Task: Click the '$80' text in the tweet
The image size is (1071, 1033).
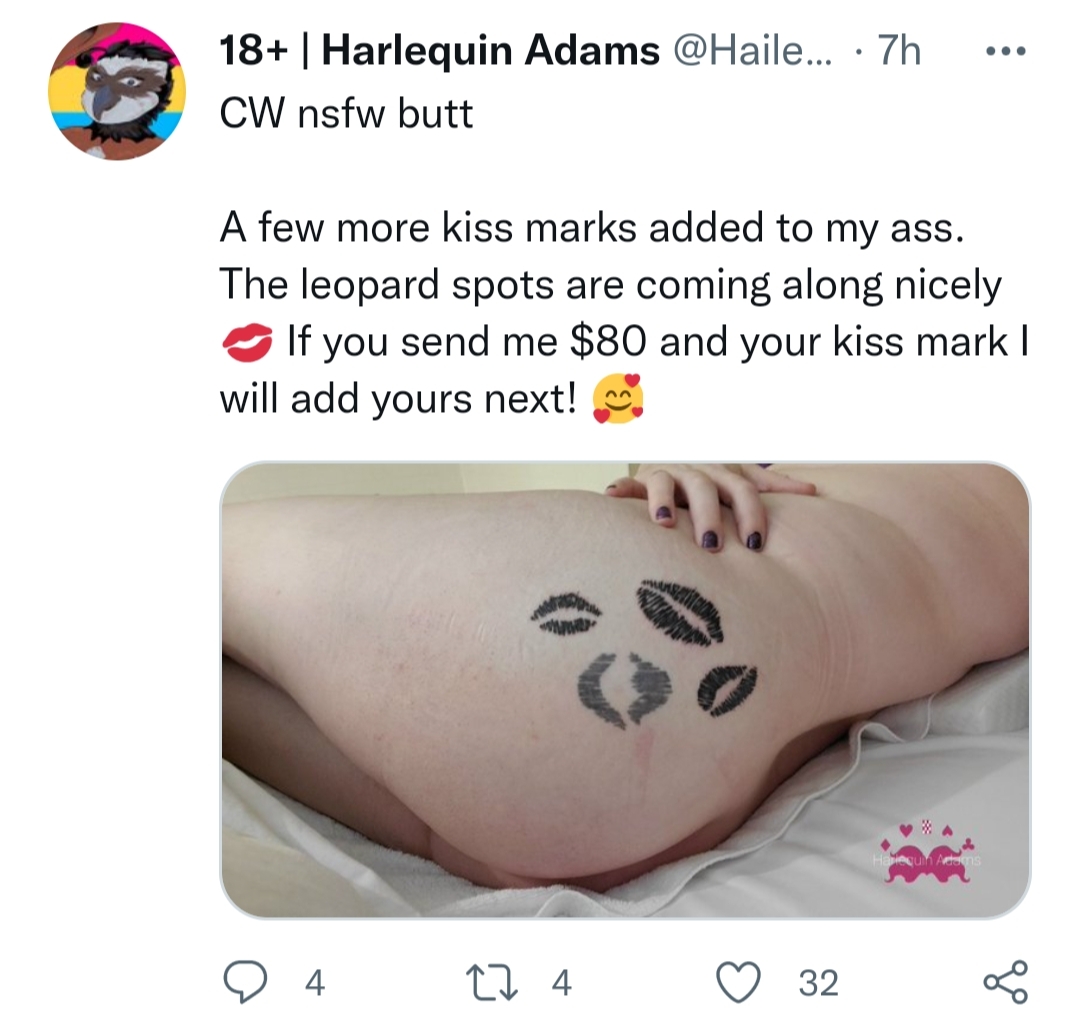Action: pyautogui.click(x=607, y=342)
